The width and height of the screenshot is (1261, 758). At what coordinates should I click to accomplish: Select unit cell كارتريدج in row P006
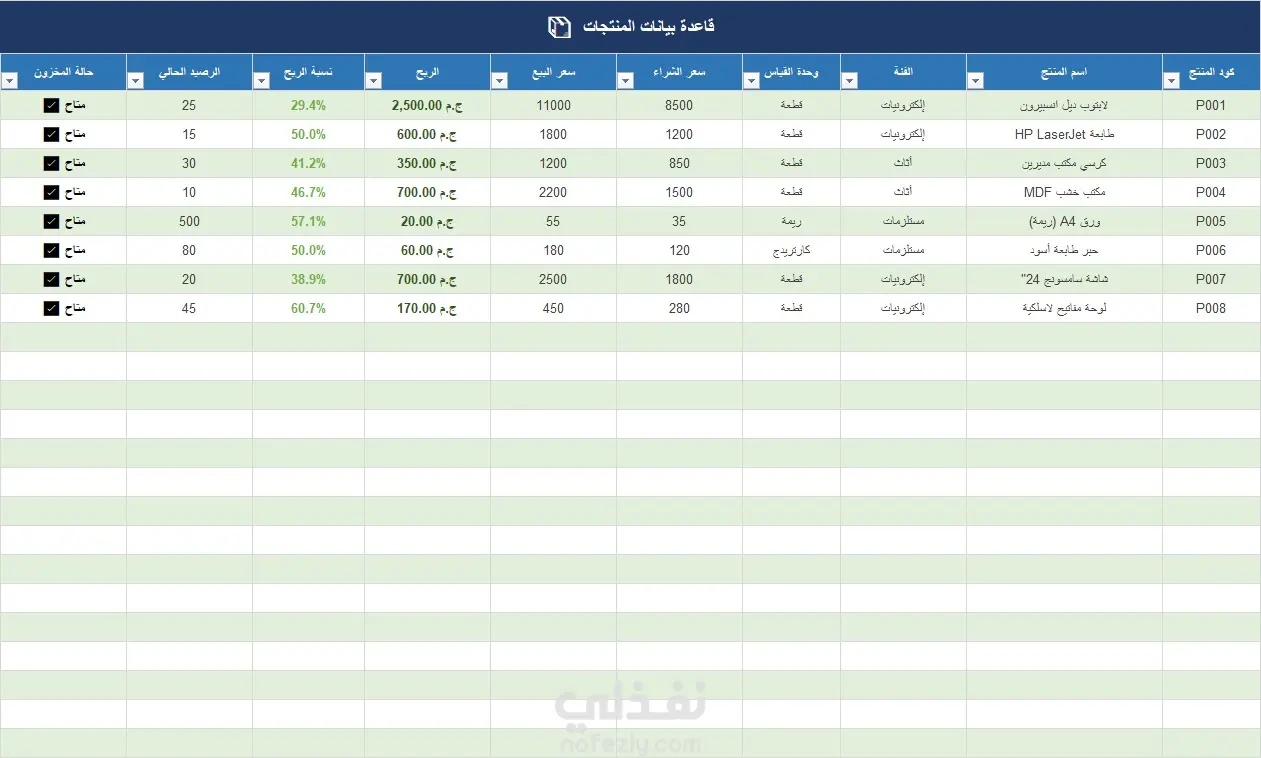tap(791, 250)
